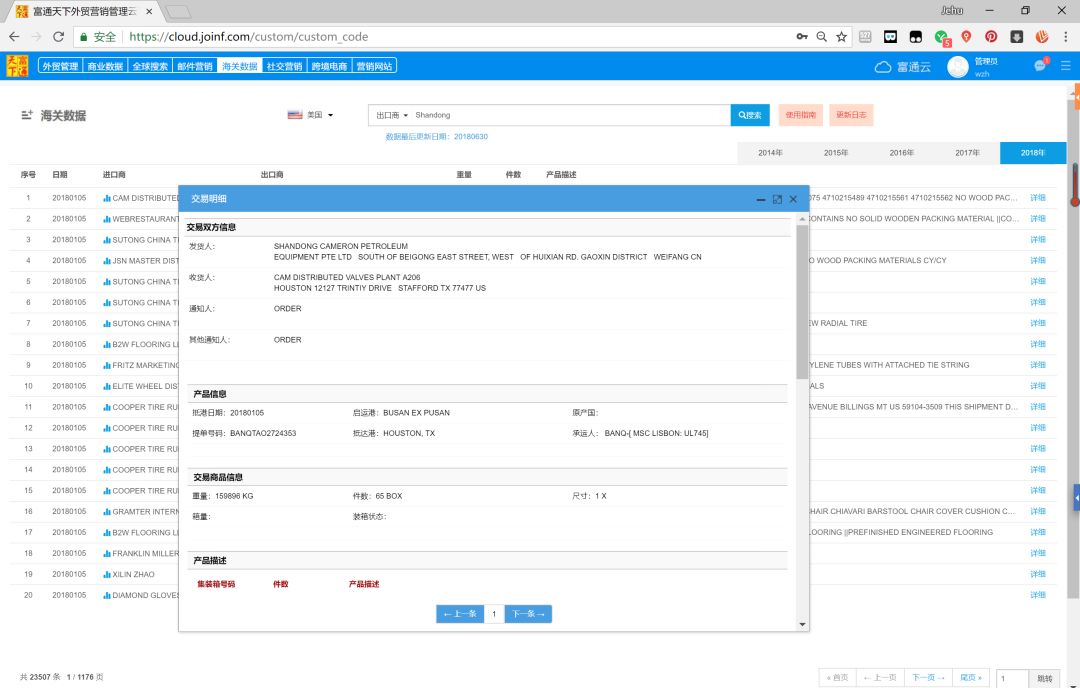Switch to the 2017年 tab
The image size is (1080, 688).
(x=967, y=153)
